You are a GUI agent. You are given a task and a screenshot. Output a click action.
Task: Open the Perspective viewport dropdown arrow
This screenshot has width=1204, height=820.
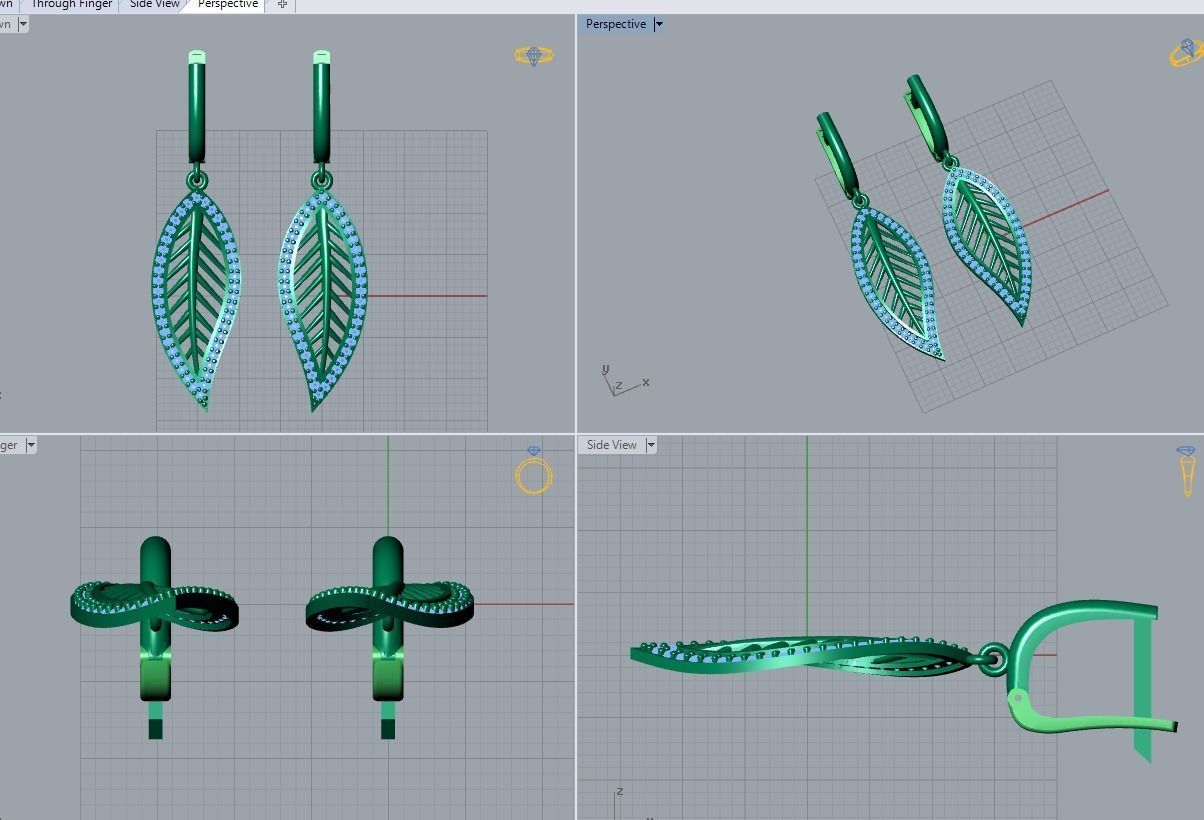(x=659, y=24)
